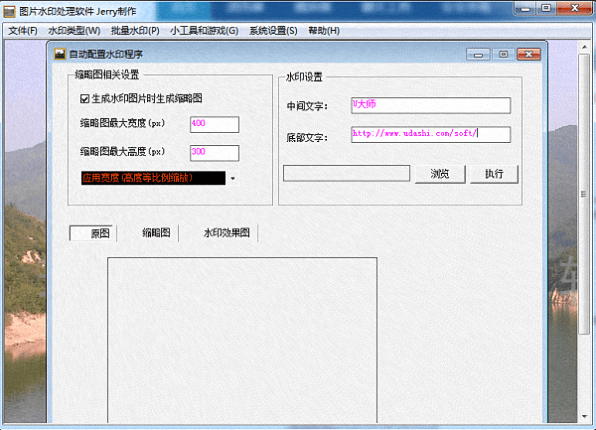Switch to the 原图 tab
Viewport: 596px width, 430px height.
(x=93, y=233)
